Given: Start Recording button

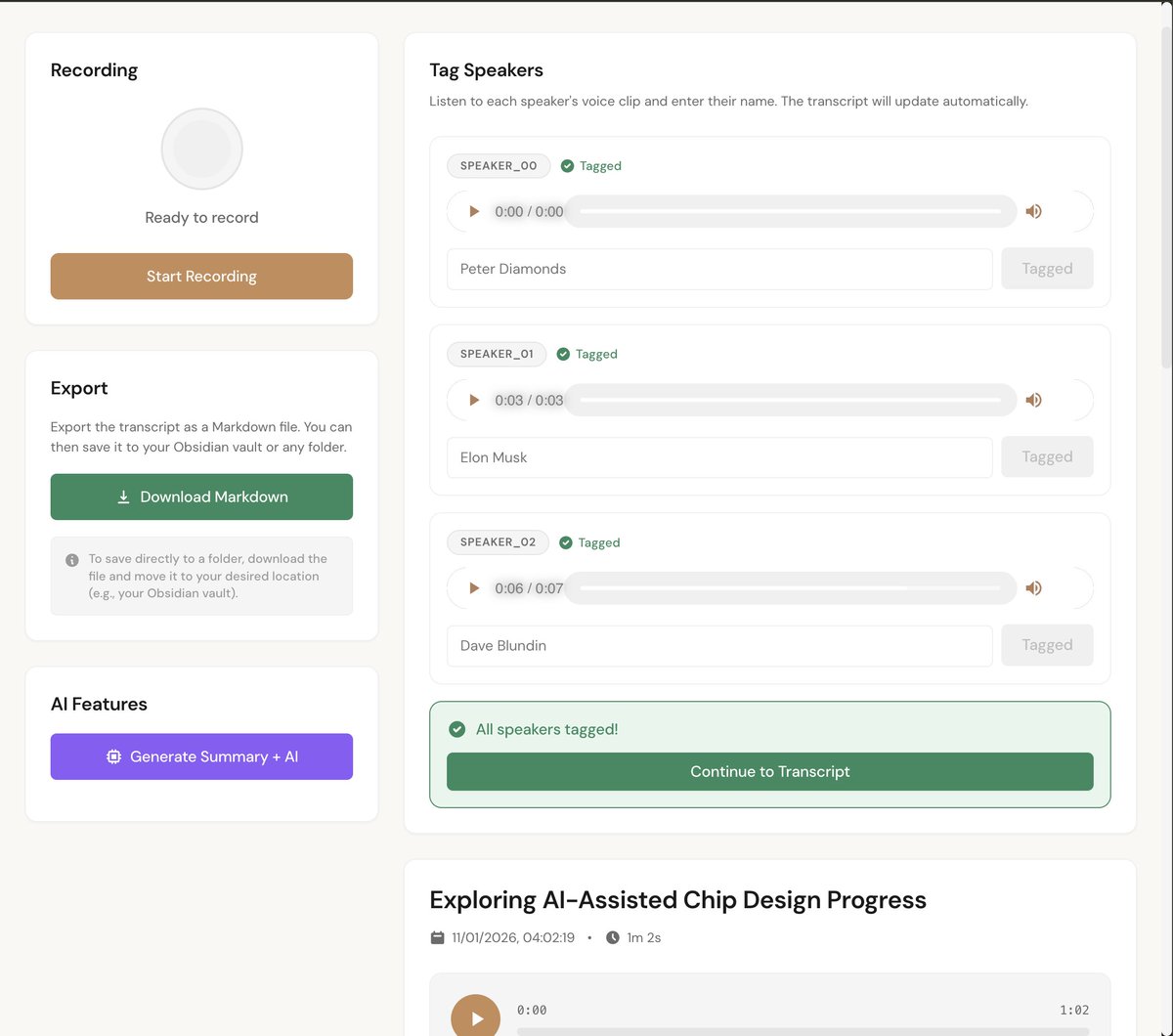Looking at the screenshot, I should (201, 277).
